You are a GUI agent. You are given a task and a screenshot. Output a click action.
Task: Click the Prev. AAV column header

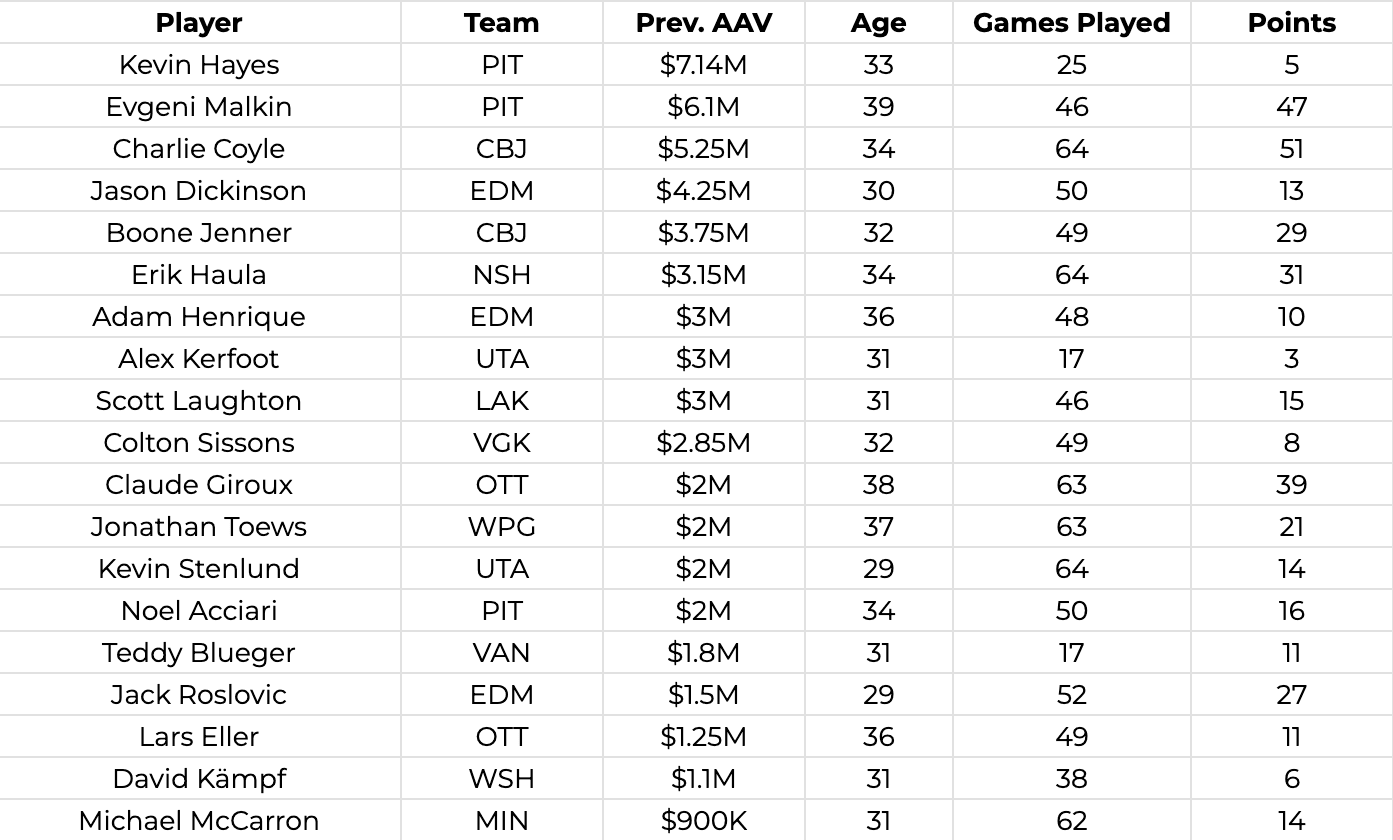point(703,23)
